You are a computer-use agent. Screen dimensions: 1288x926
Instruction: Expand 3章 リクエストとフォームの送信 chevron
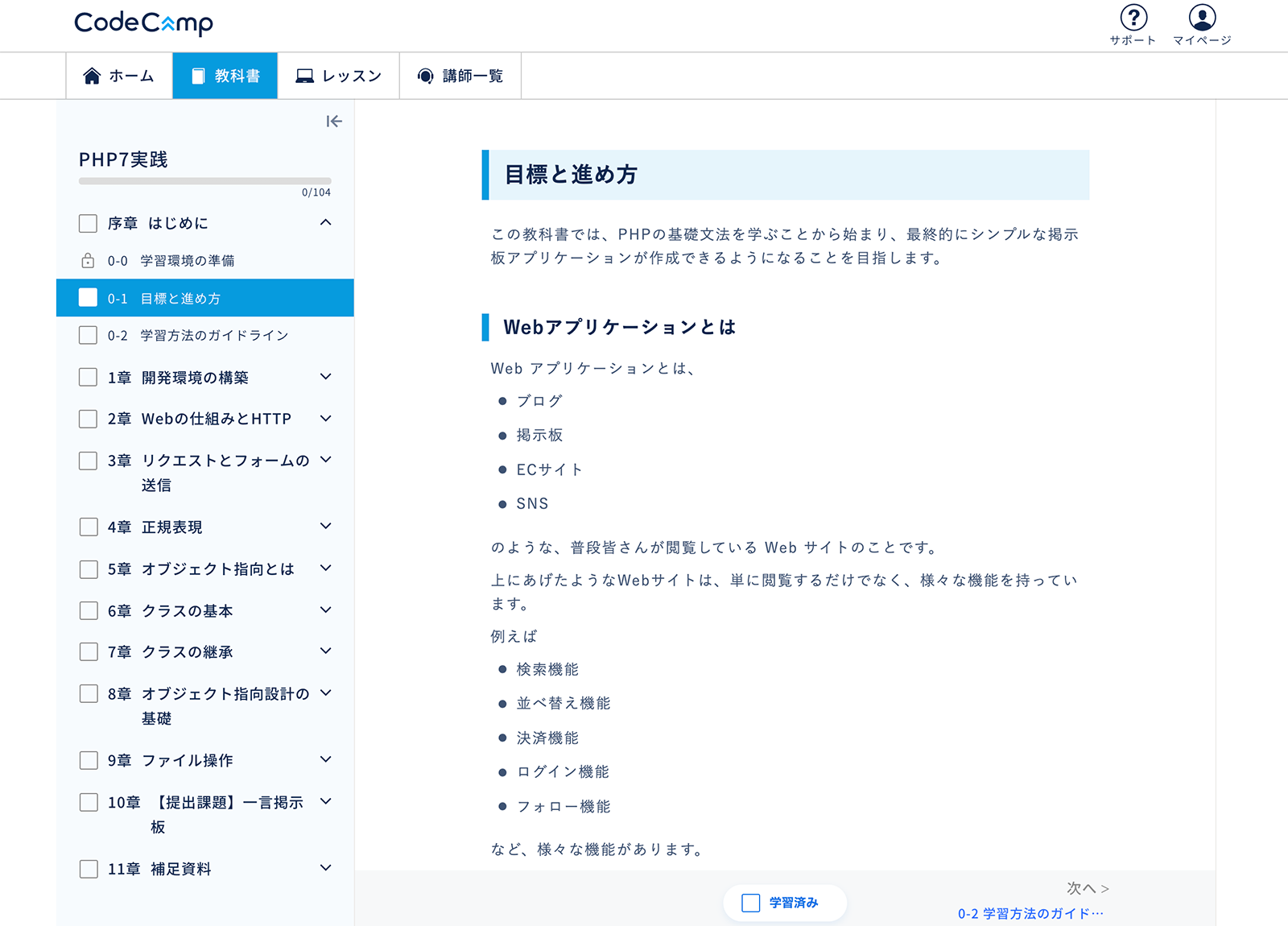click(x=326, y=459)
